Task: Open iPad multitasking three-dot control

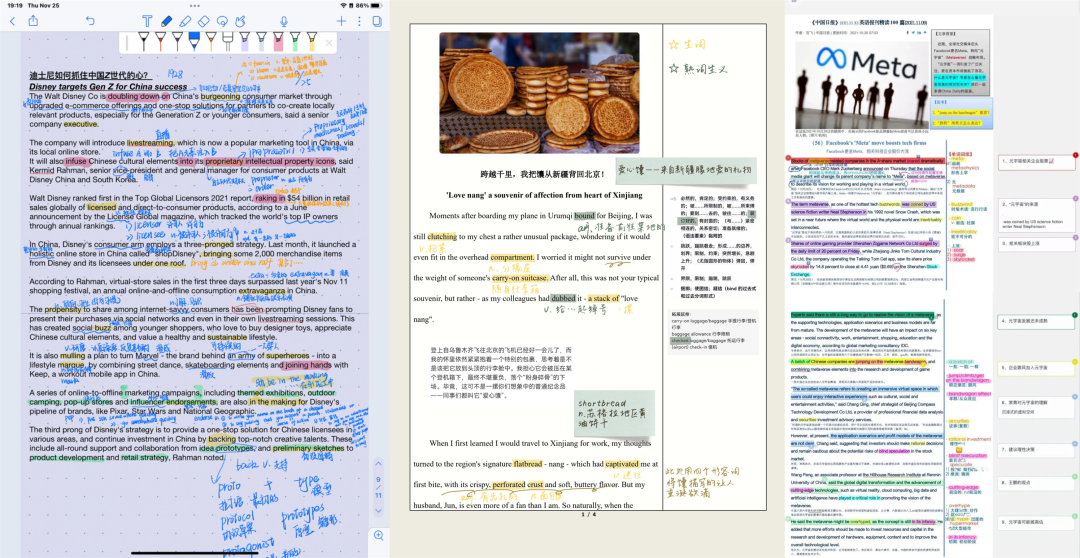Action: point(193,4)
